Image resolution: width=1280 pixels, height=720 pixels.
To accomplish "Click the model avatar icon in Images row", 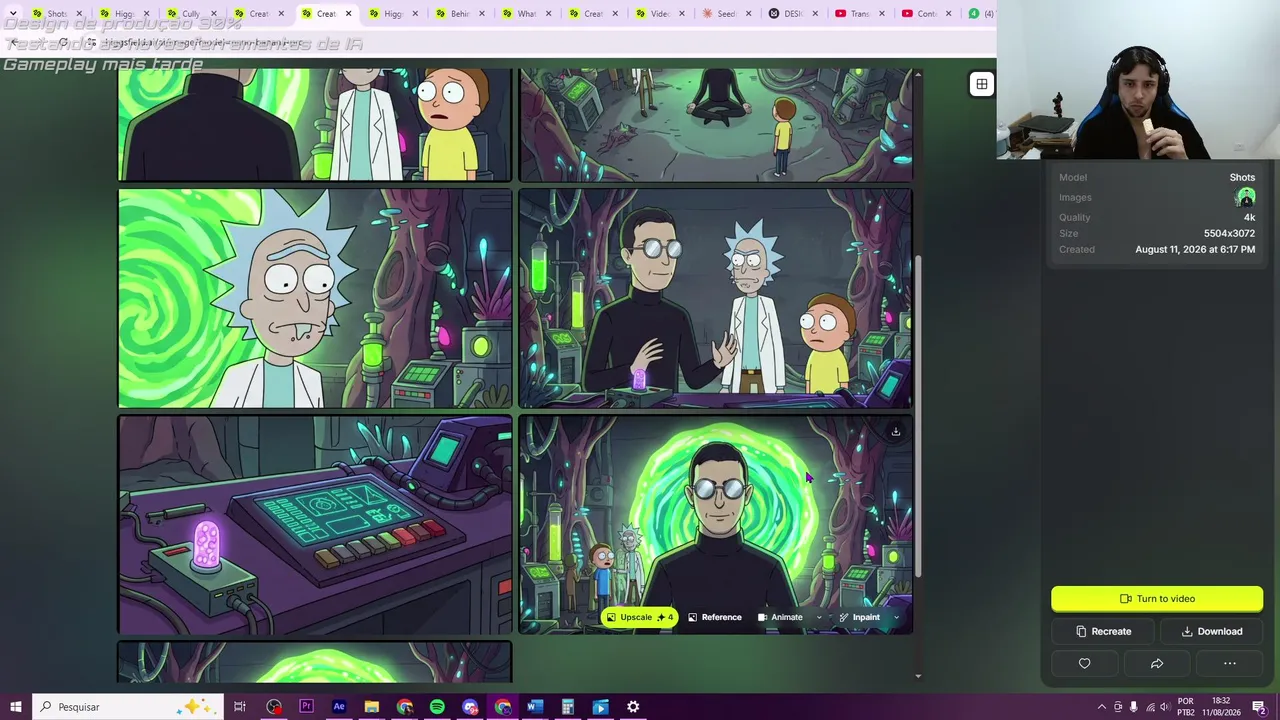I will [x=1245, y=197].
